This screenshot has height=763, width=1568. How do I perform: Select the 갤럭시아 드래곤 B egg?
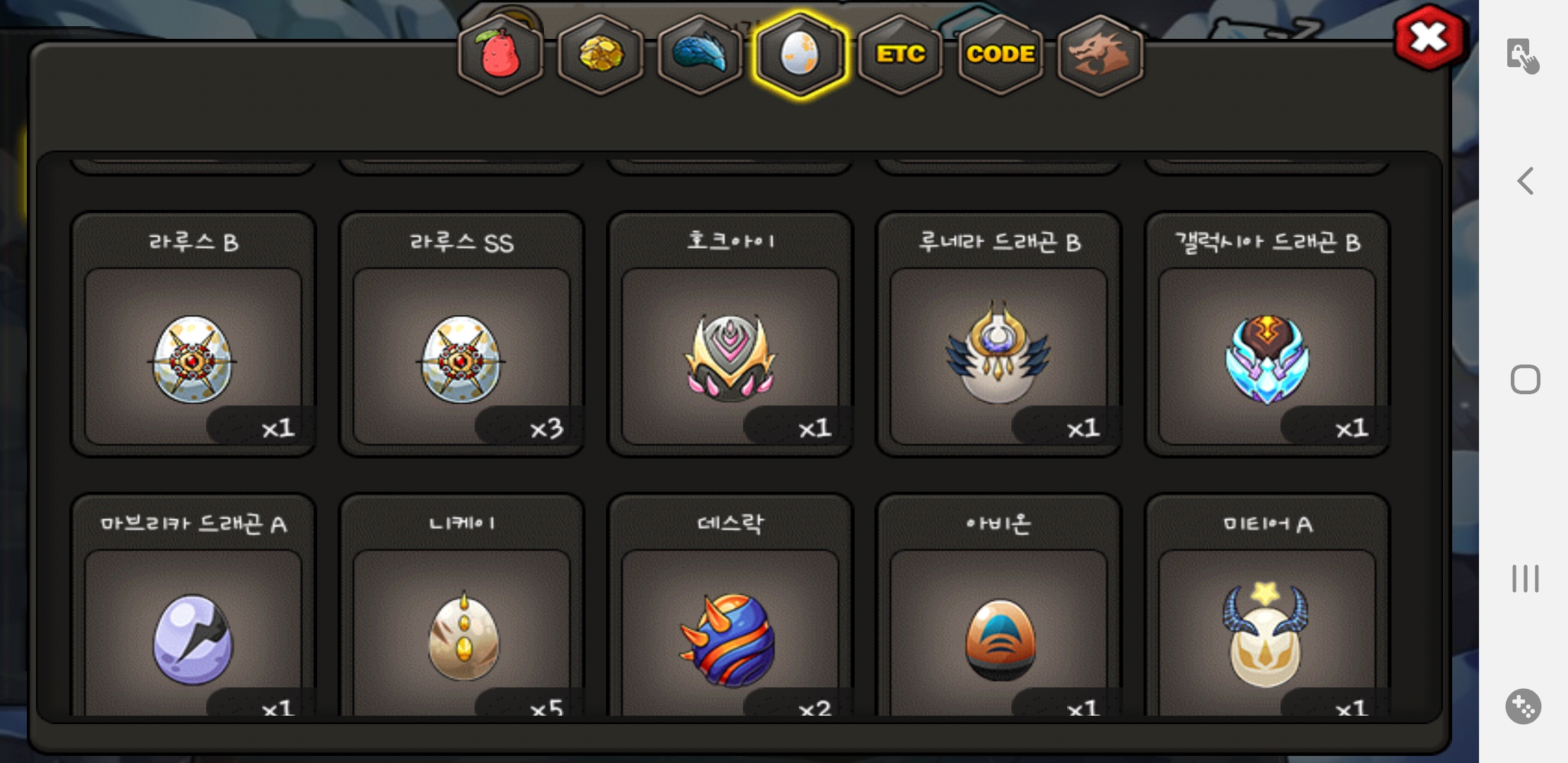click(1267, 335)
